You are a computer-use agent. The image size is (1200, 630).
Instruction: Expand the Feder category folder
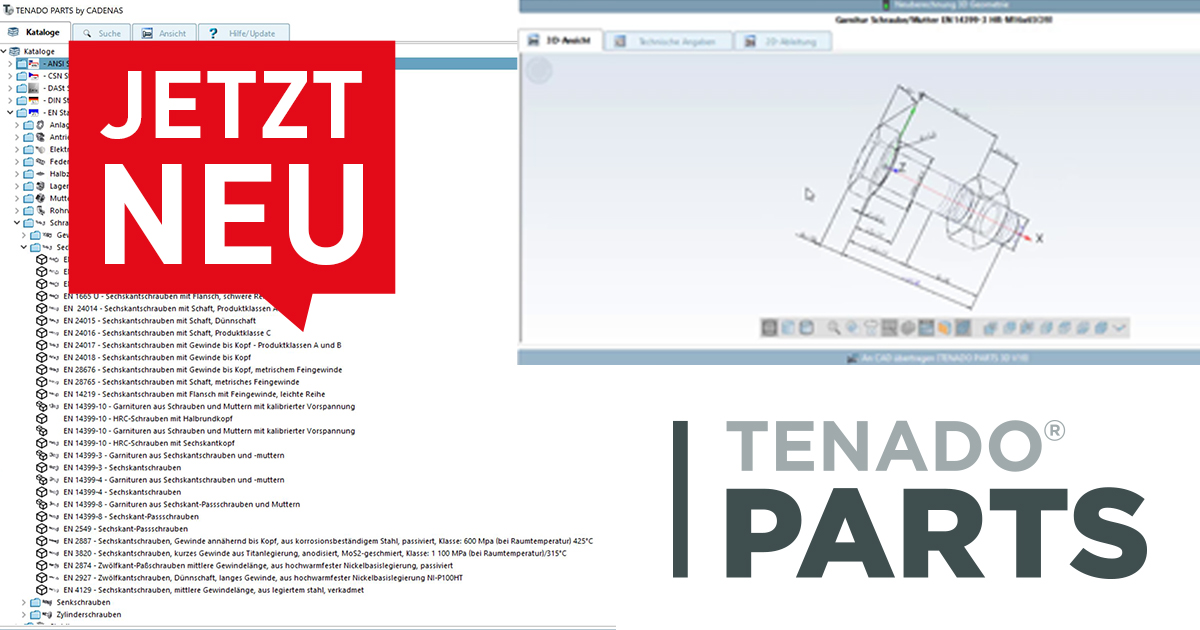point(17,161)
